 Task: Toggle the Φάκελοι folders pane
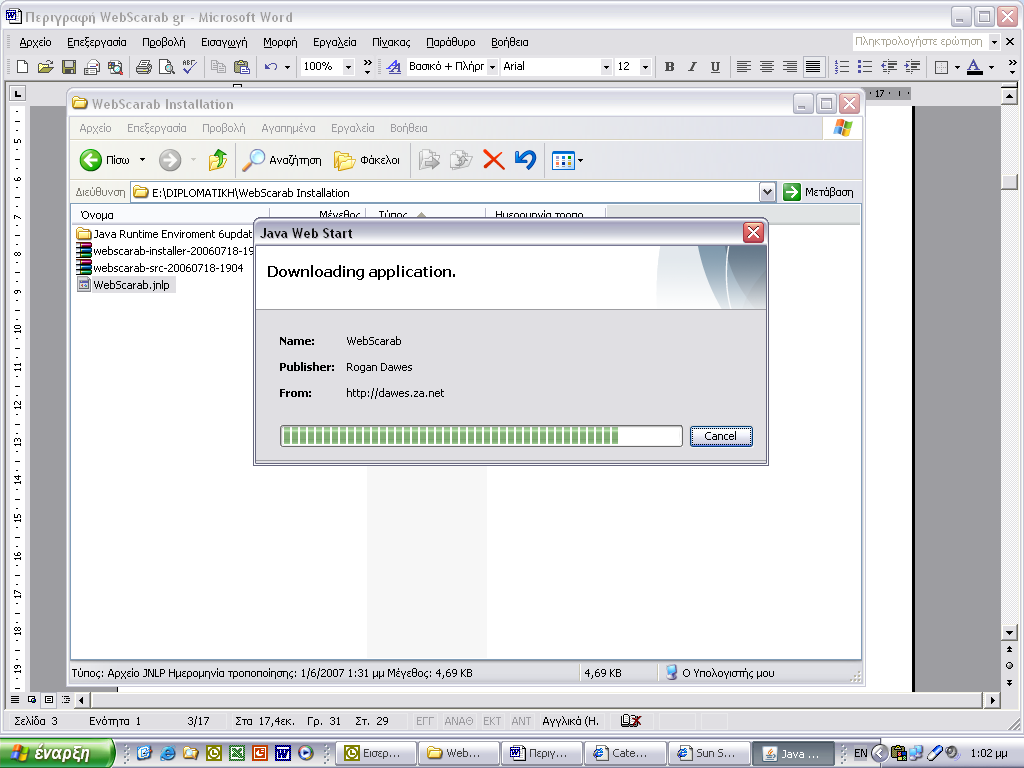[x=366, y=160]
